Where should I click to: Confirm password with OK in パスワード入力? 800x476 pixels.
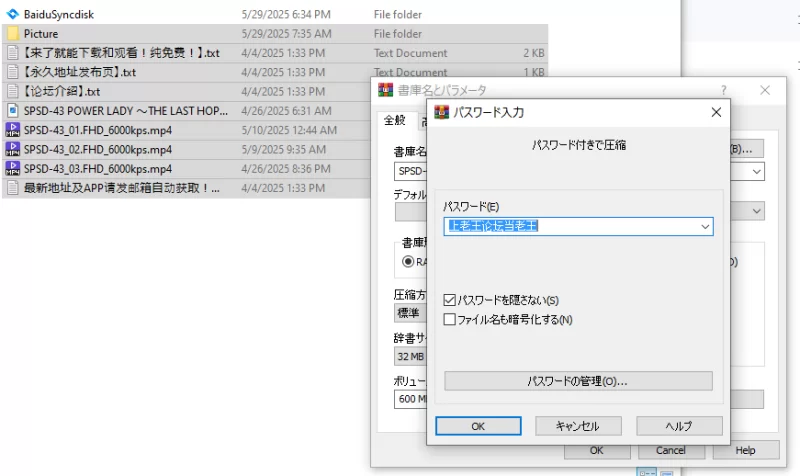tap(478, 426)
